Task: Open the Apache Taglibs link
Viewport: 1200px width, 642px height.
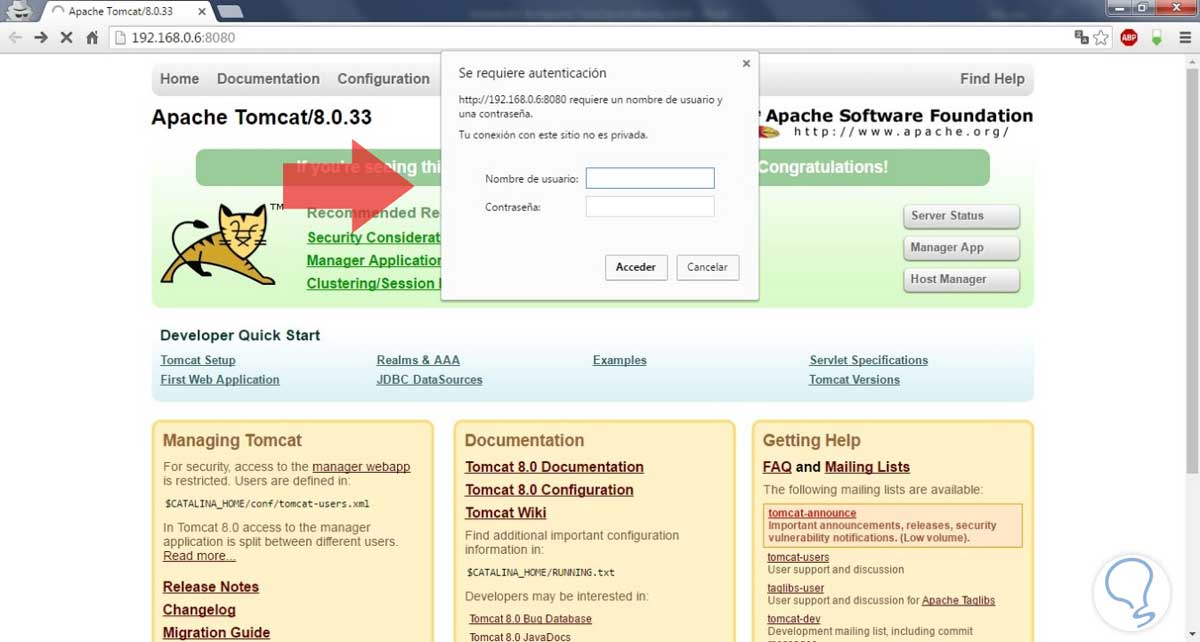Action: pyautogui.click(x=958, y=601)
